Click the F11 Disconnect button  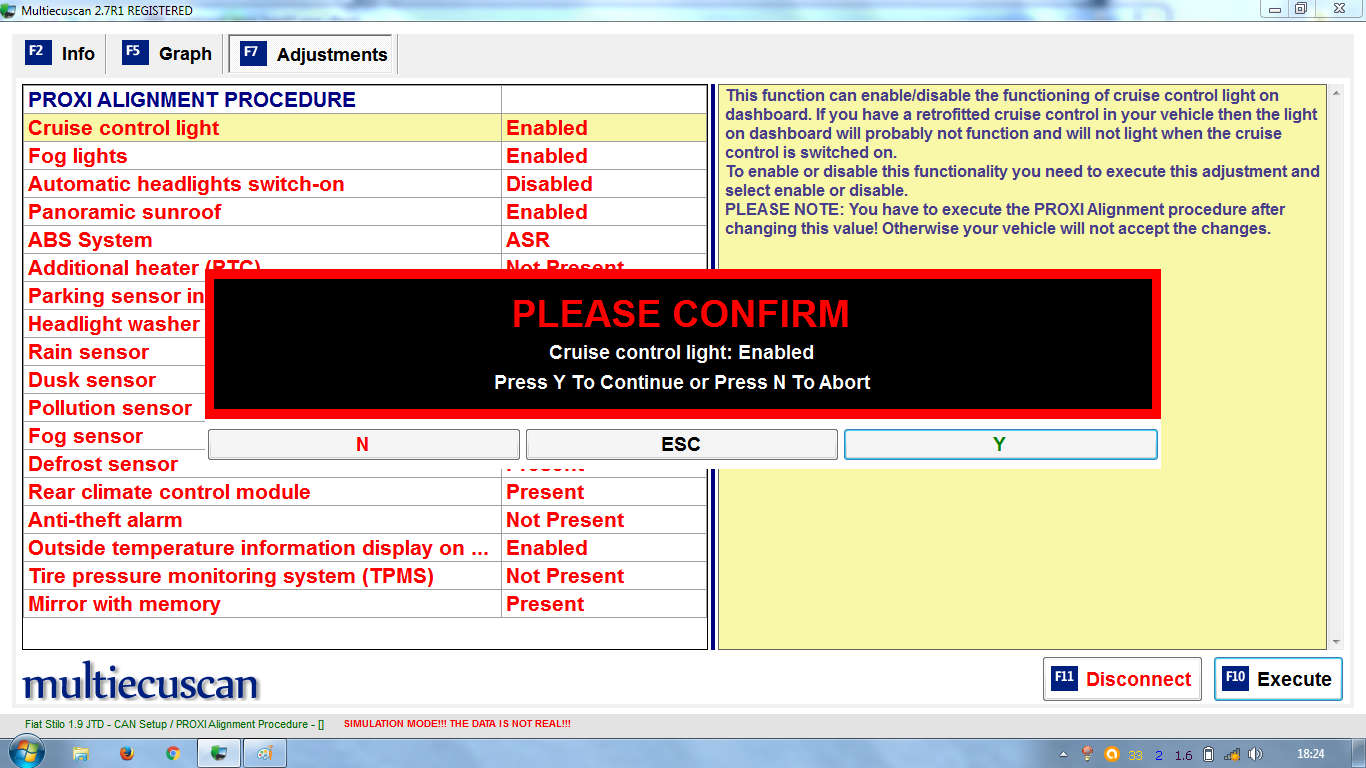pos(1122,679)
